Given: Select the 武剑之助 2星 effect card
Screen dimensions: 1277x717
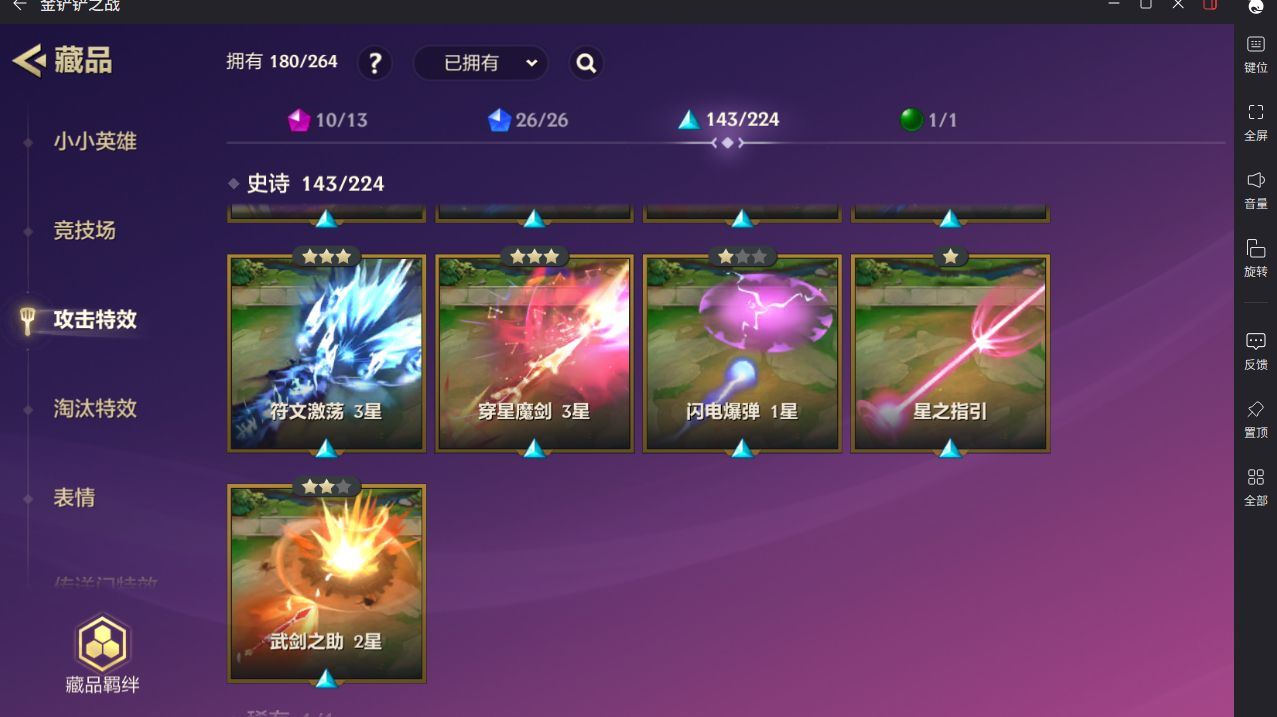Looking at the screenshot, I should [327, 583].
